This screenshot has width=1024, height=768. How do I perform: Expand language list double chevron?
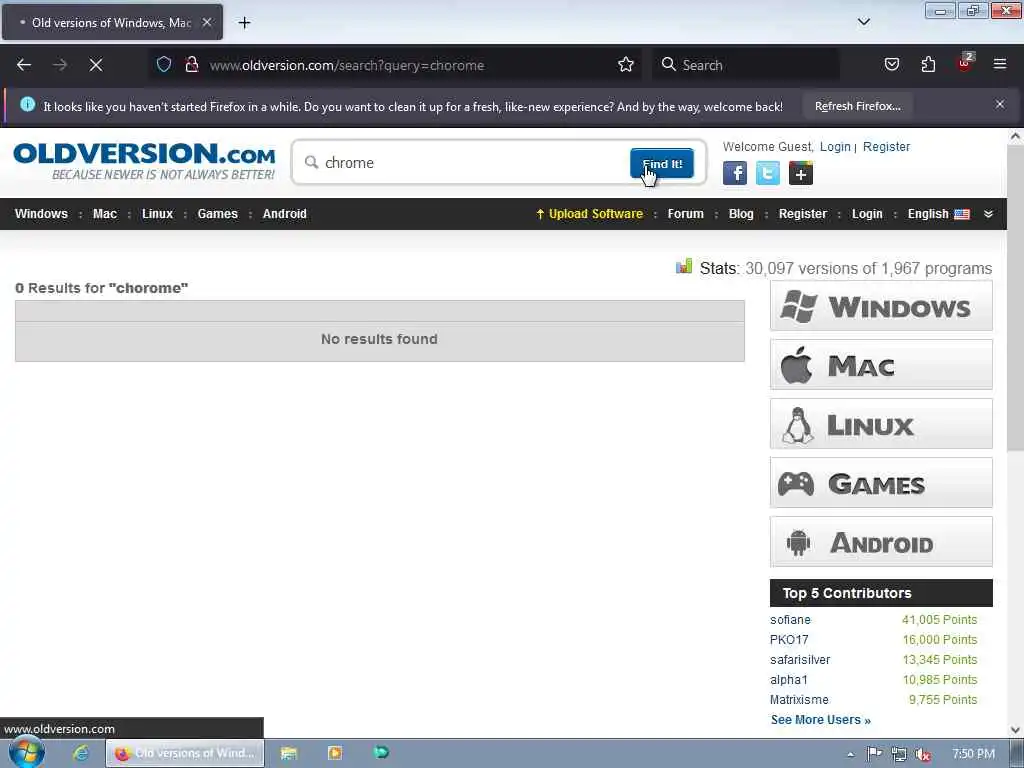988,214
